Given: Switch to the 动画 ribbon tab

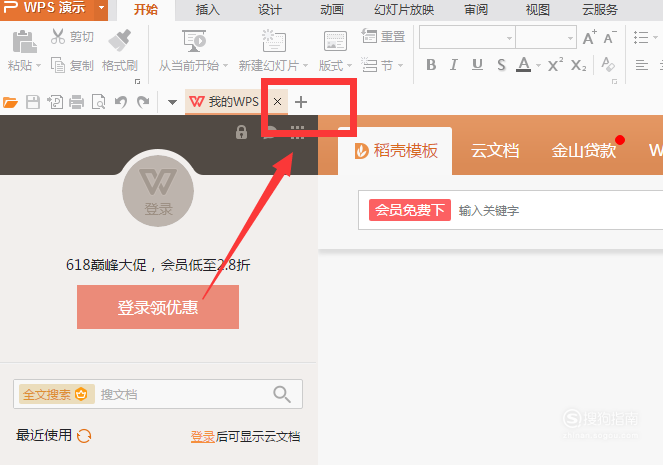Looking at the screenshot, I should (x=332, y=10).
